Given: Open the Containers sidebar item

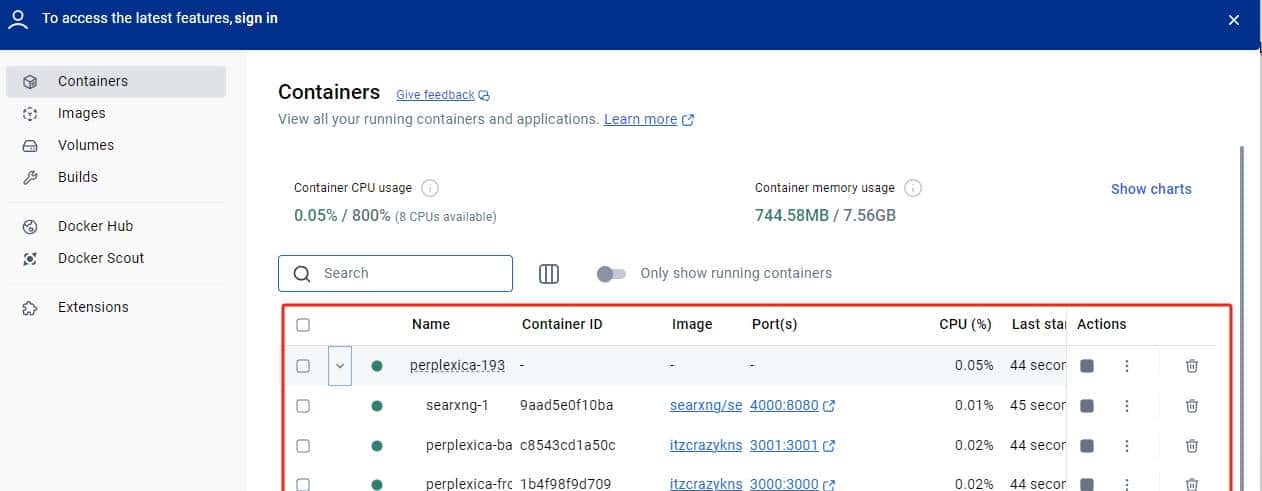Looking at the screenshot, I should [116, 81].
